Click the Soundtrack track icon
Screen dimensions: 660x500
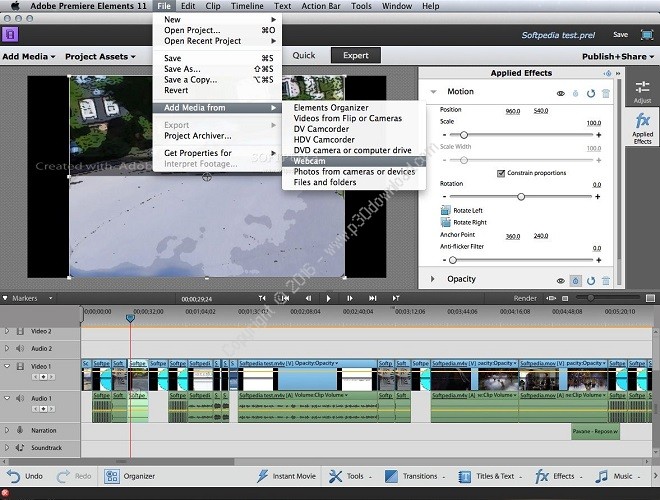(20, 447)
